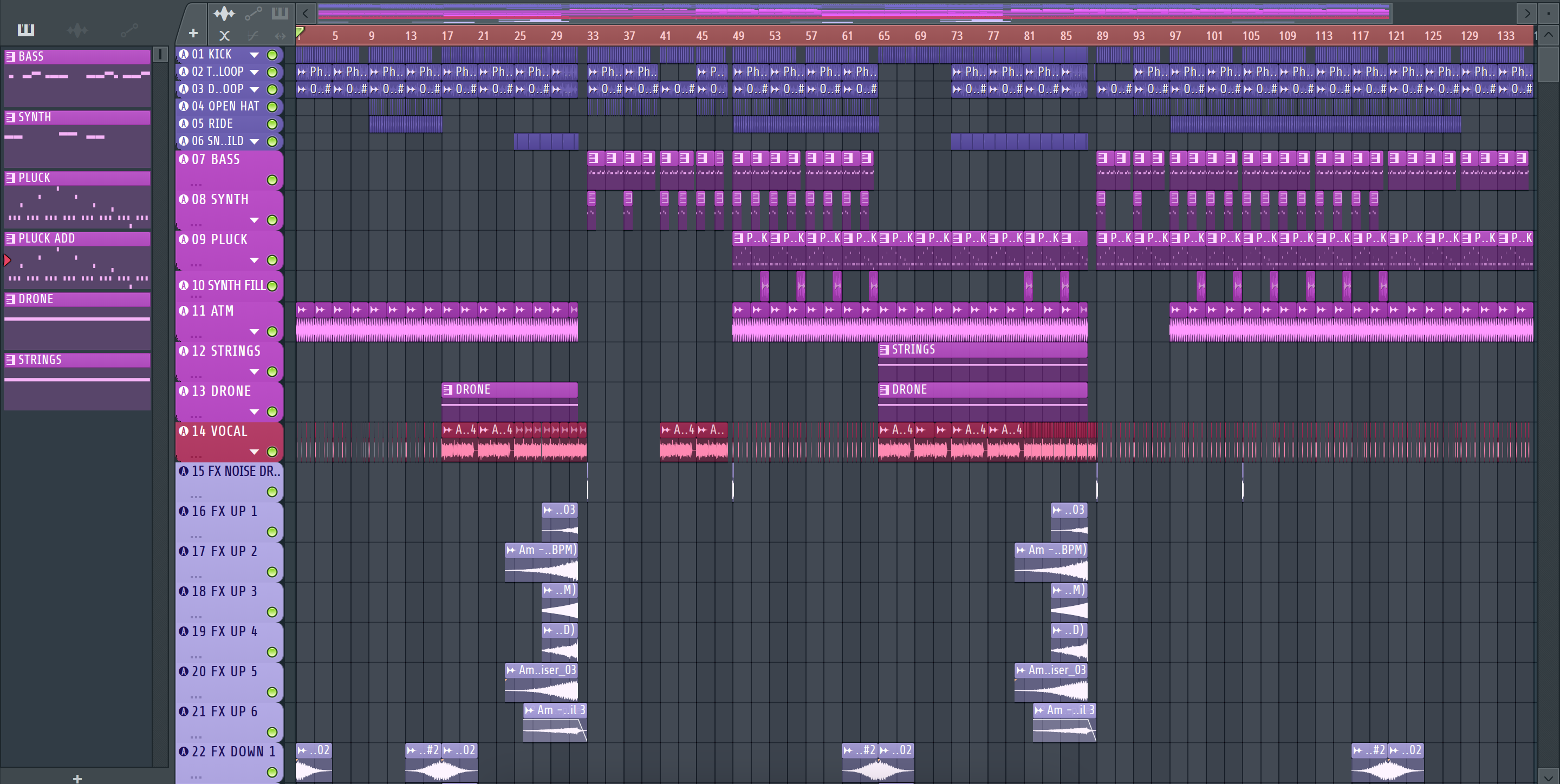Click the A icon on 14 VOCAL track
Screen dimensions: 1560x784
184,431
